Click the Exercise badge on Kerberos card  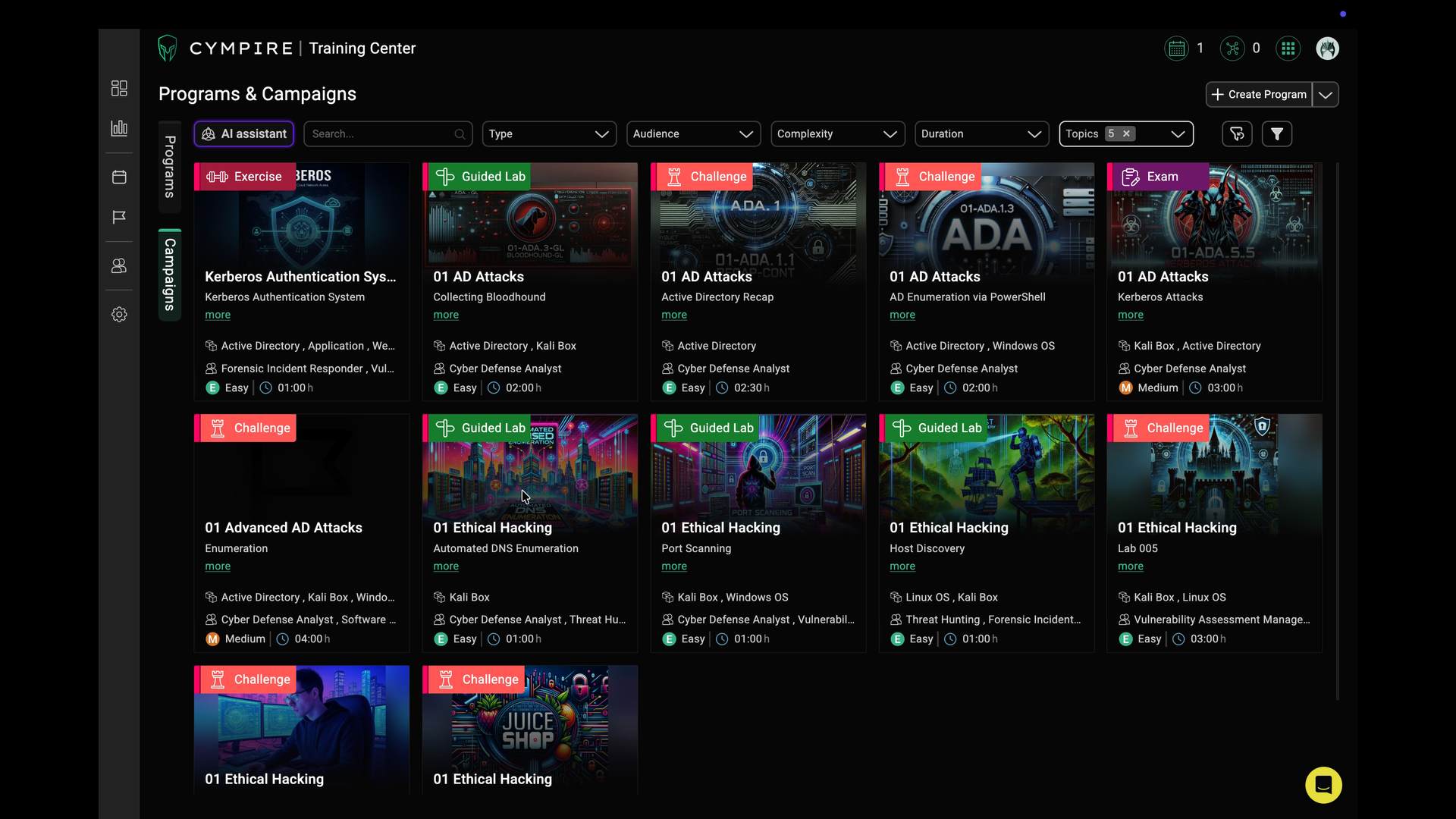[x=244, y=177]
